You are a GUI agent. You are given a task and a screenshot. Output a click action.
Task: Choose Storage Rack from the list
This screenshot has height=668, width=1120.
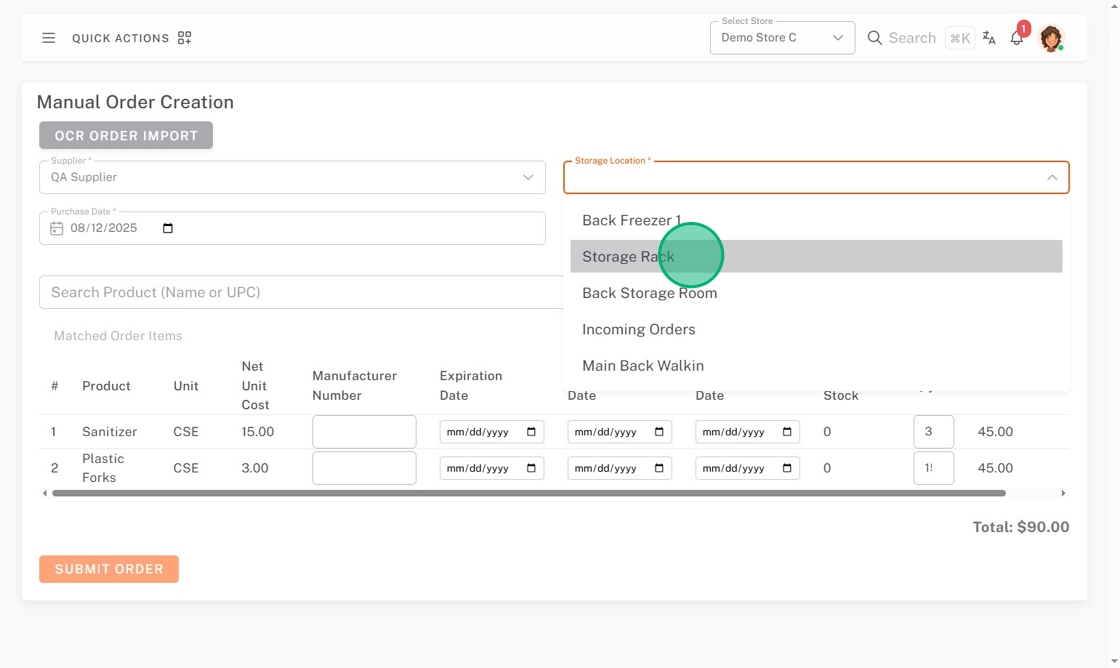click(x=628, y=257)
